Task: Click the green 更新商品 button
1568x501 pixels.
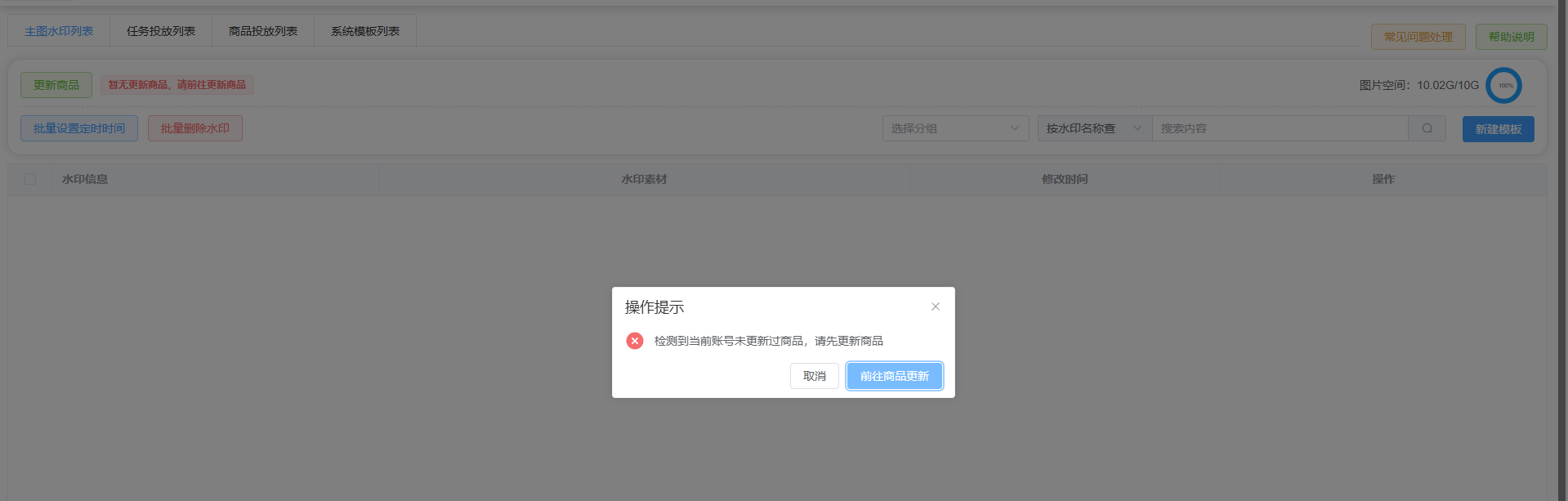Action: pyautogui.click(x=56, y=85)
